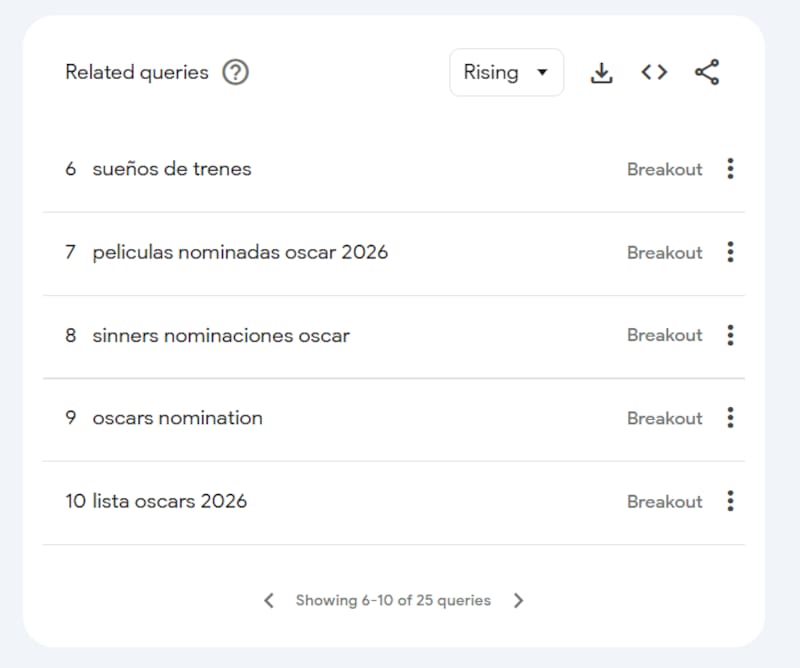The width and height of the screenshot is (800, 668).
Task: Click the embed code icon
Action: pos(654,73)
